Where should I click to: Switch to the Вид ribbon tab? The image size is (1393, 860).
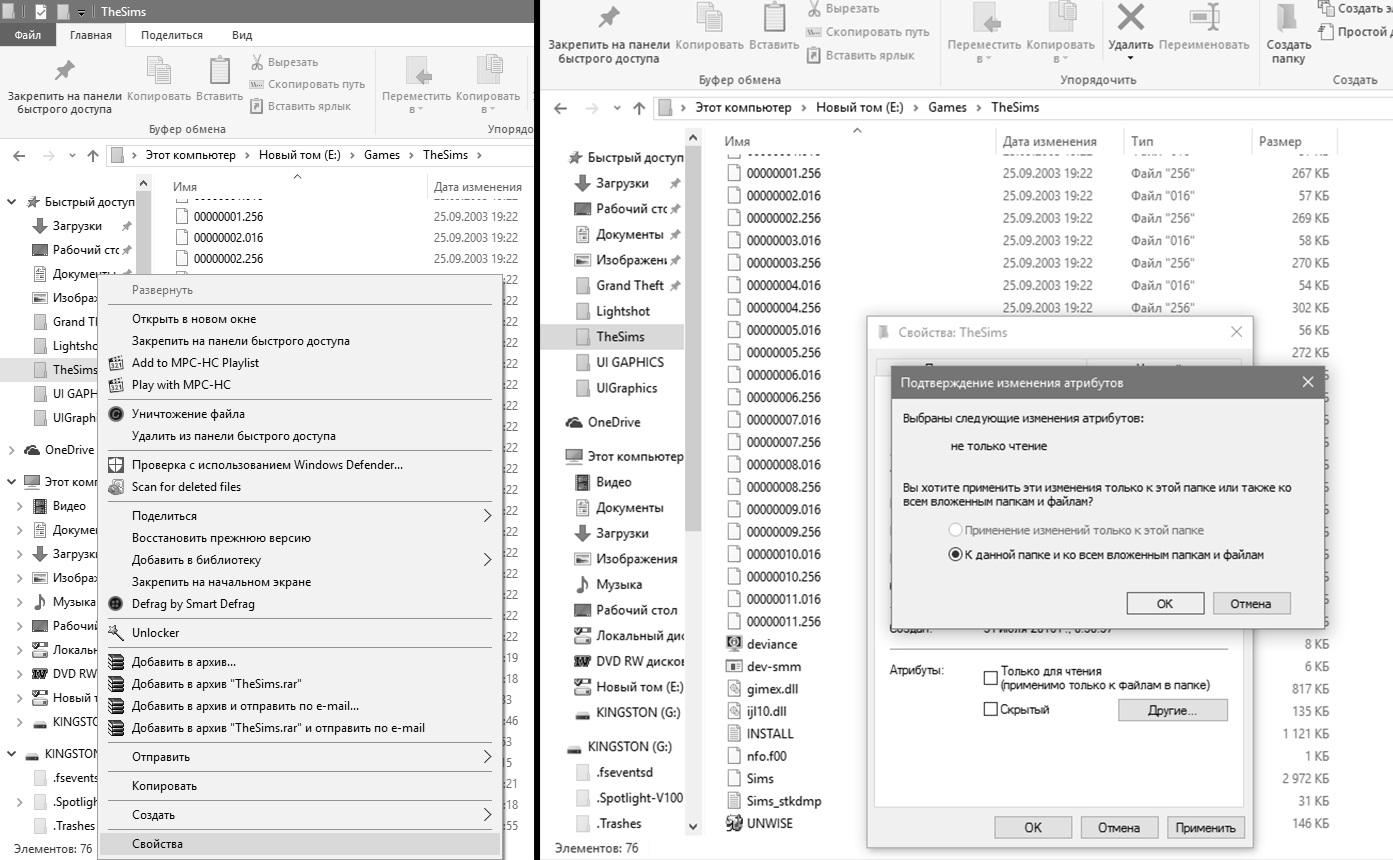click(x=242, y=35)
